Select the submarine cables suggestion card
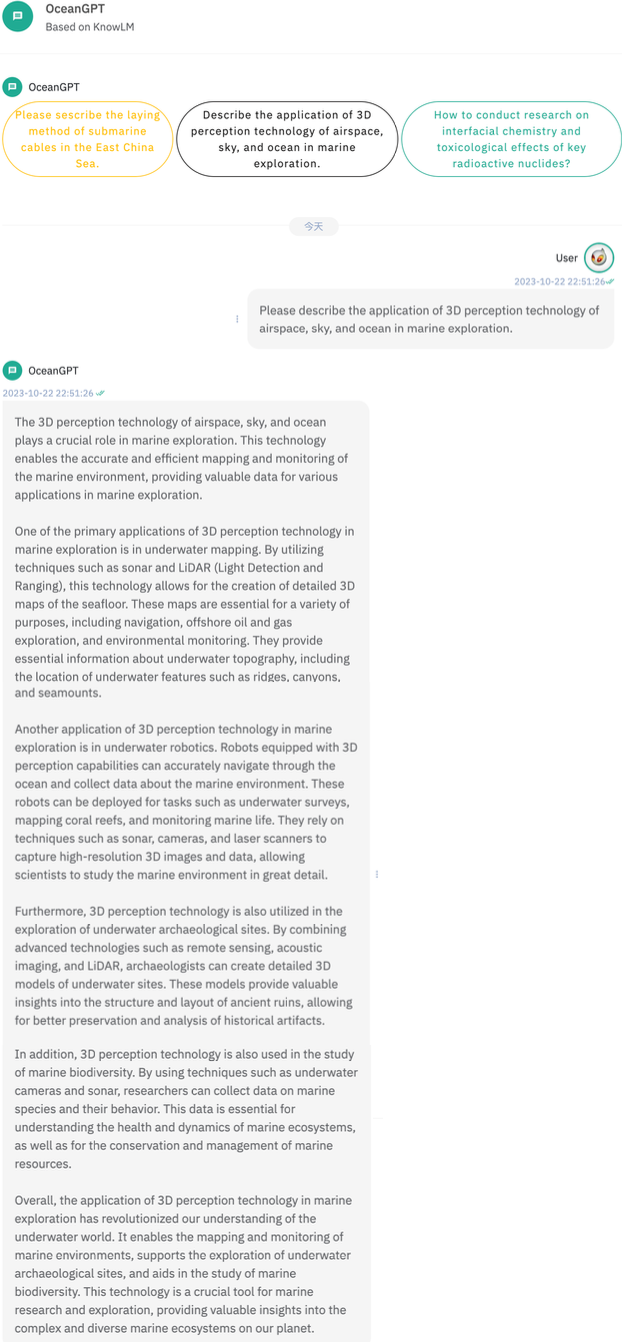This screenshot has width=622, height=1342. tap(87, 139)
